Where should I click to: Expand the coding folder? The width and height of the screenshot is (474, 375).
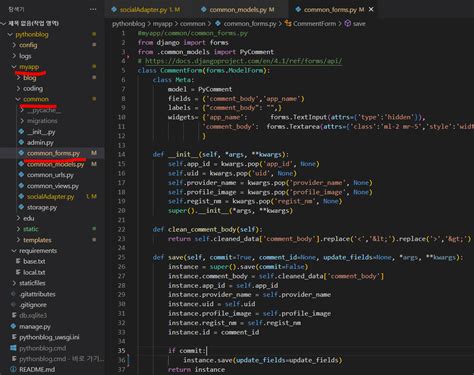[33, 88]
